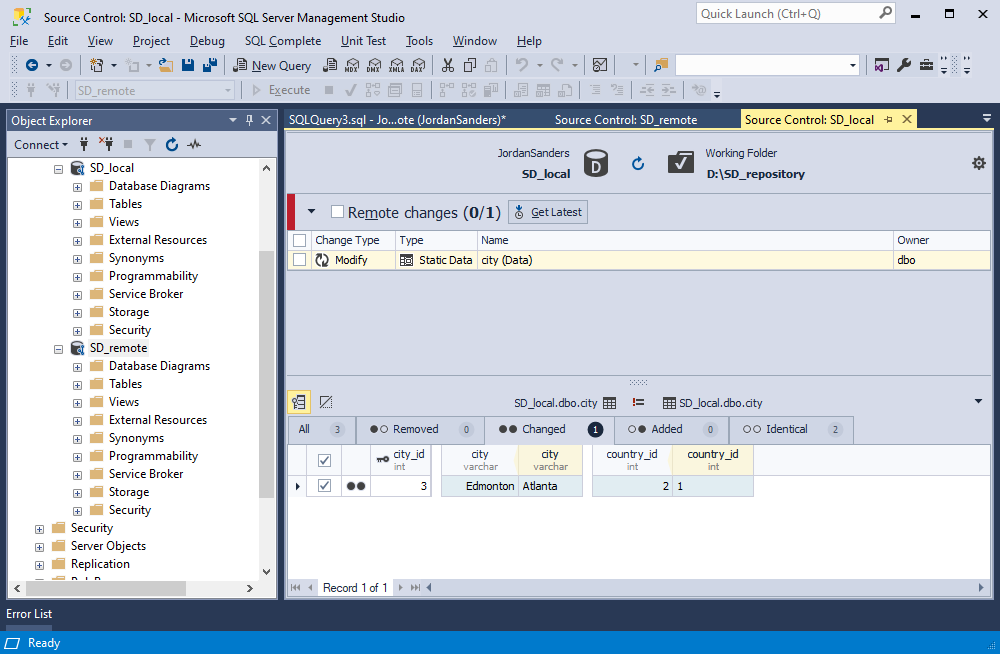1000x654 pixels.
Task: Click the Connect Object Explorer plug icon
Action: click(84, 144)
